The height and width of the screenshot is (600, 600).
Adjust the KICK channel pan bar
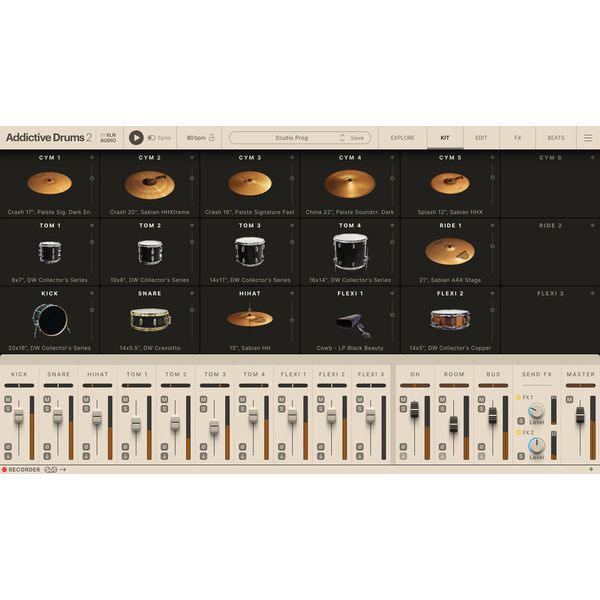pos(19,386)
